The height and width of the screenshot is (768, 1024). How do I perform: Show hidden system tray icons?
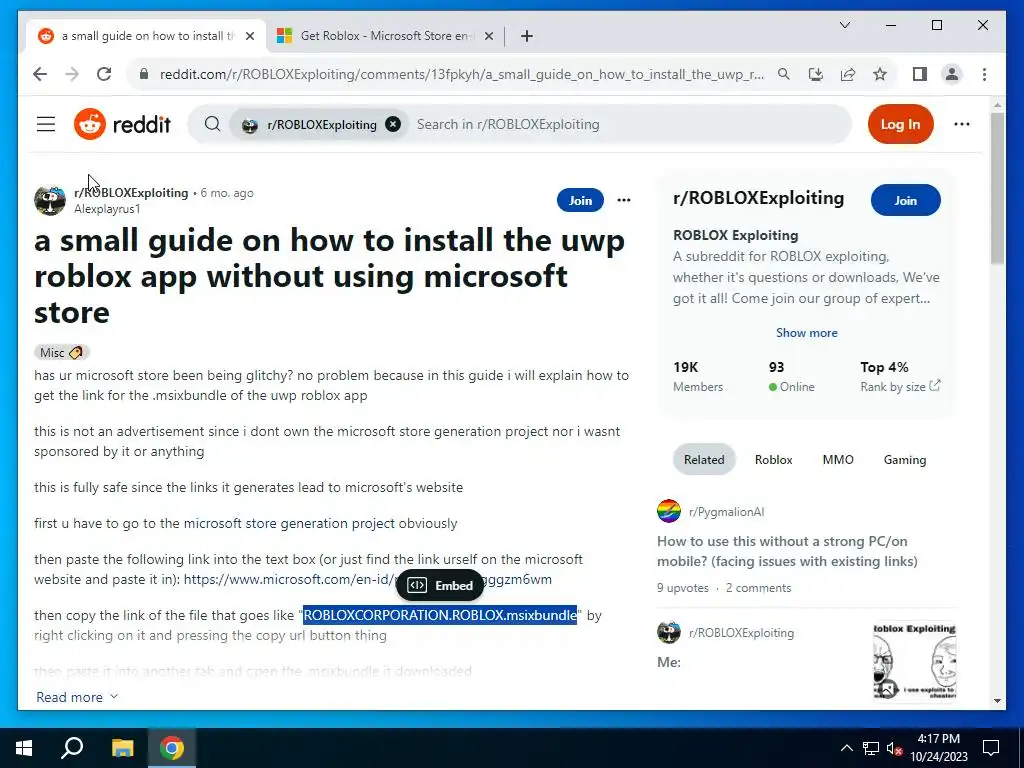click(x=846, y=748)
